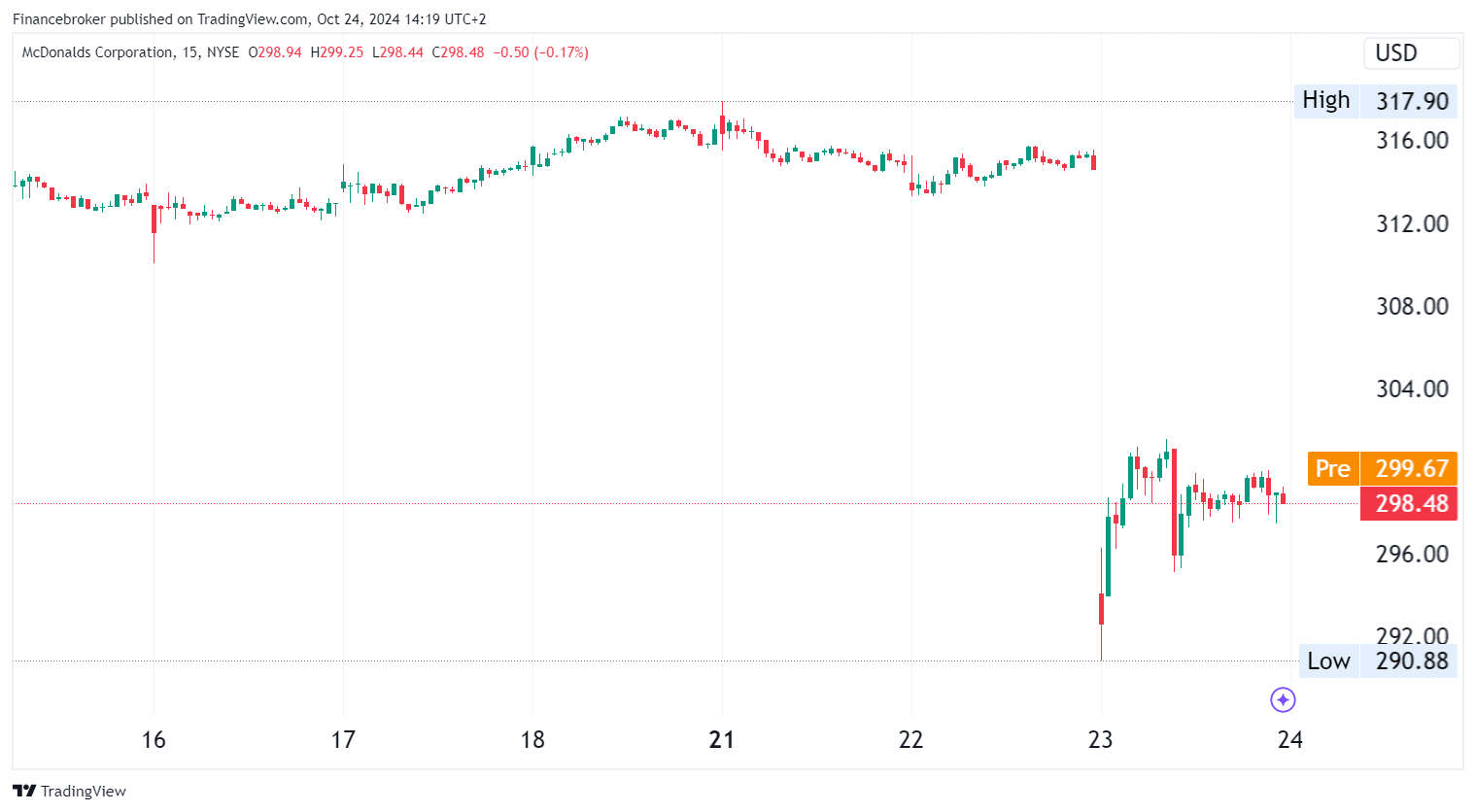Viewport: 1476px width, 812px height.
Task: Click the red 298.48 current price label
Action: tap(1409, 504)
